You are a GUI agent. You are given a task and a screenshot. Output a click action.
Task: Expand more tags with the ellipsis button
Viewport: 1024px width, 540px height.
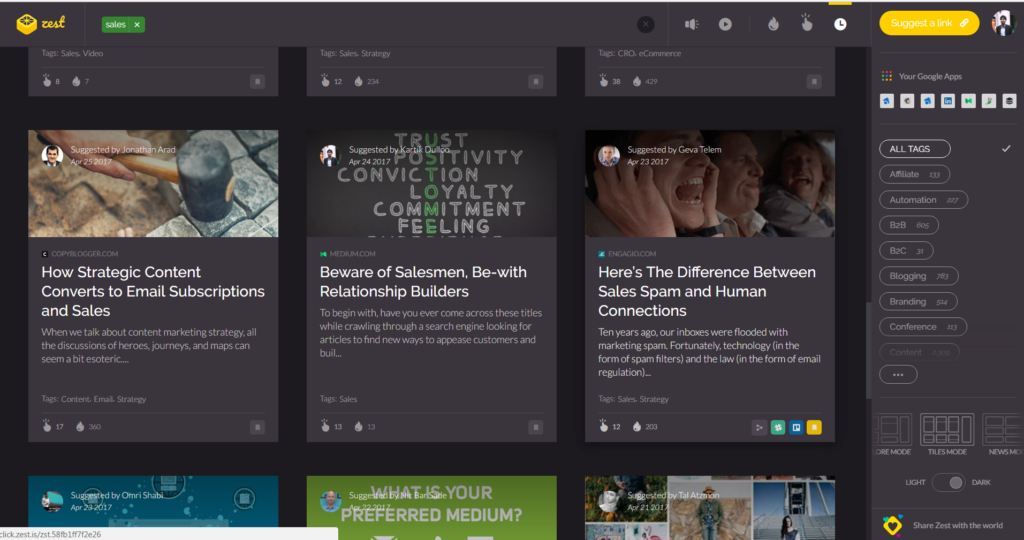click(x=898, y=375)
